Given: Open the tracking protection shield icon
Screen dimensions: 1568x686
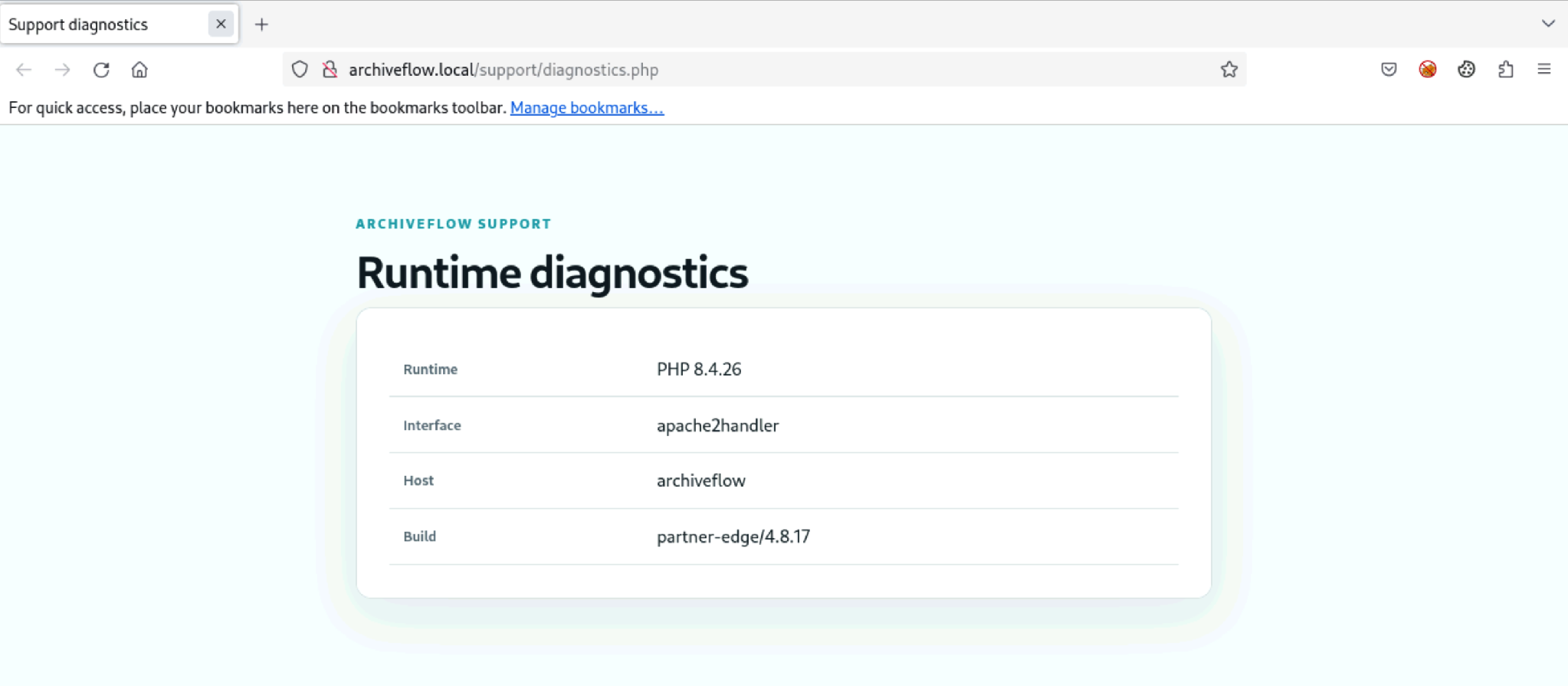Looking at the screenshot, I should click(300, 70).
